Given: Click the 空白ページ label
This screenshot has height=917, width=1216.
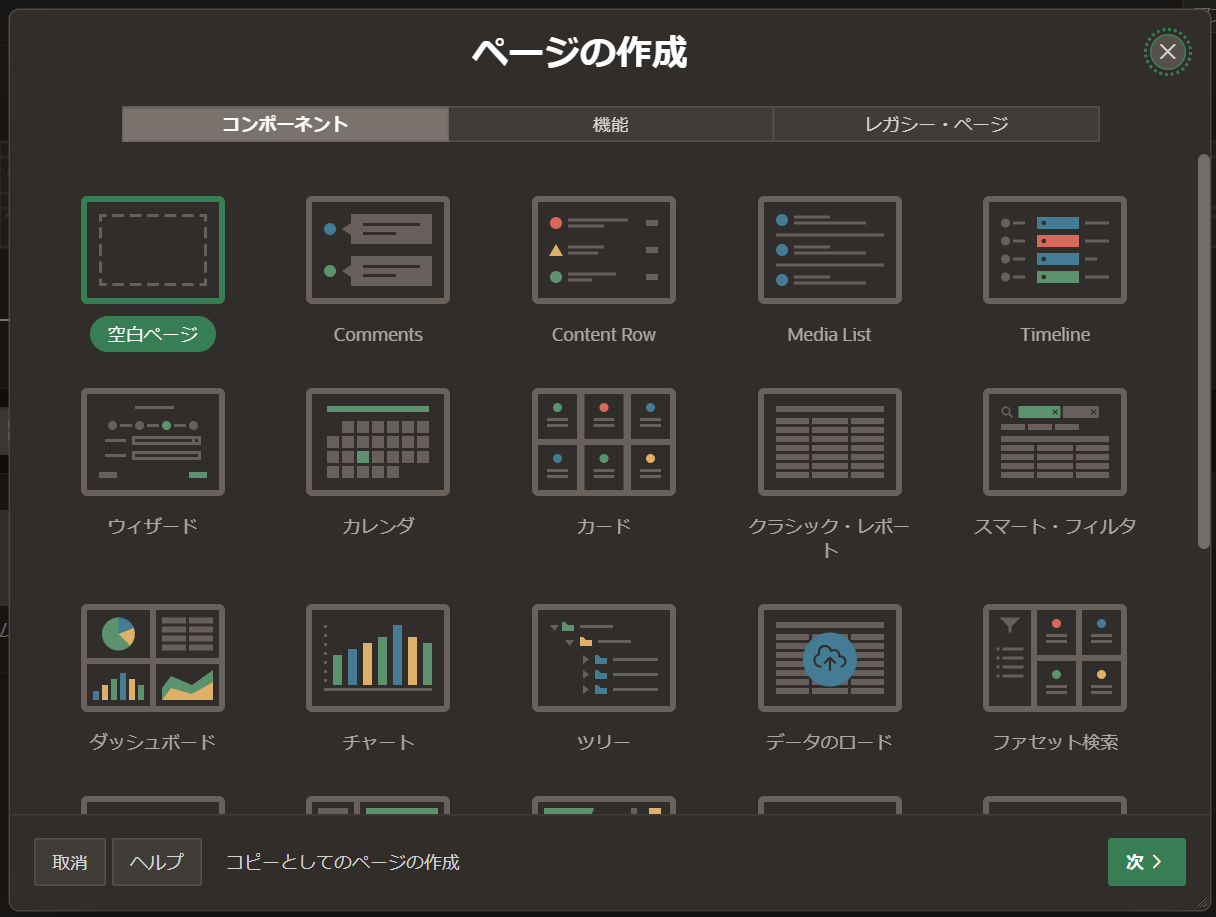Looking at the screenshot, I should coord(153,334).
